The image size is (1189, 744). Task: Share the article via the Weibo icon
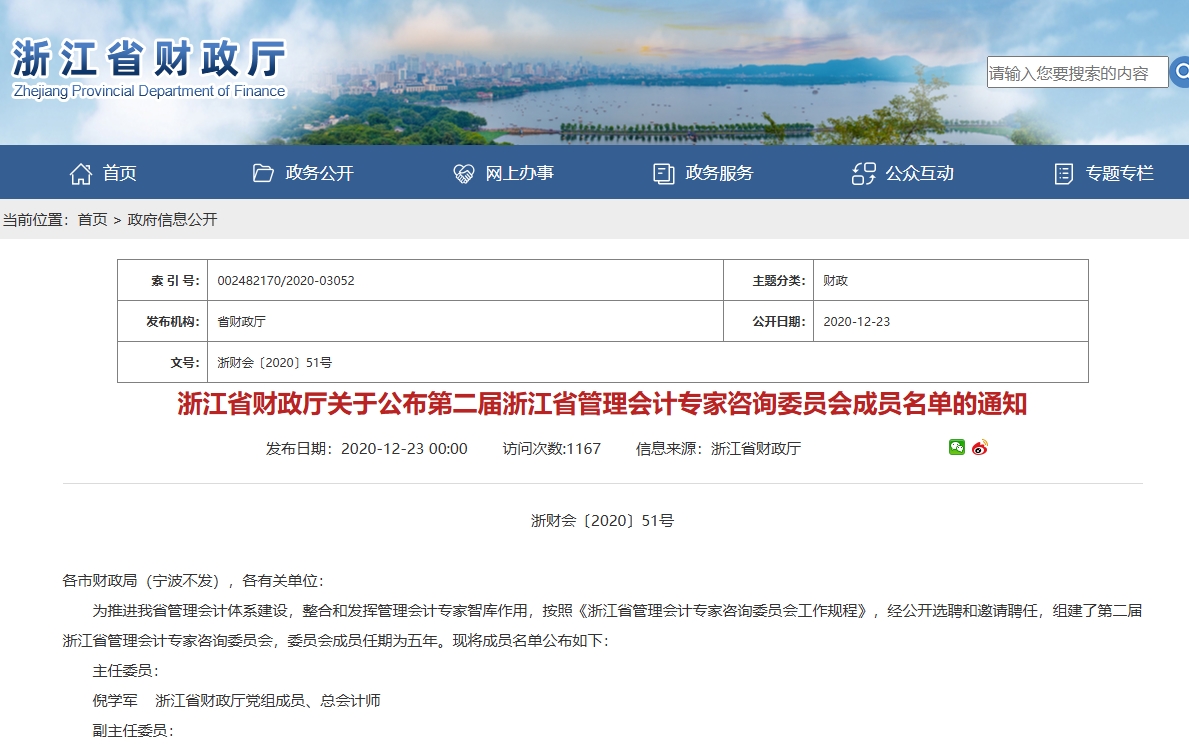point(980,447)
